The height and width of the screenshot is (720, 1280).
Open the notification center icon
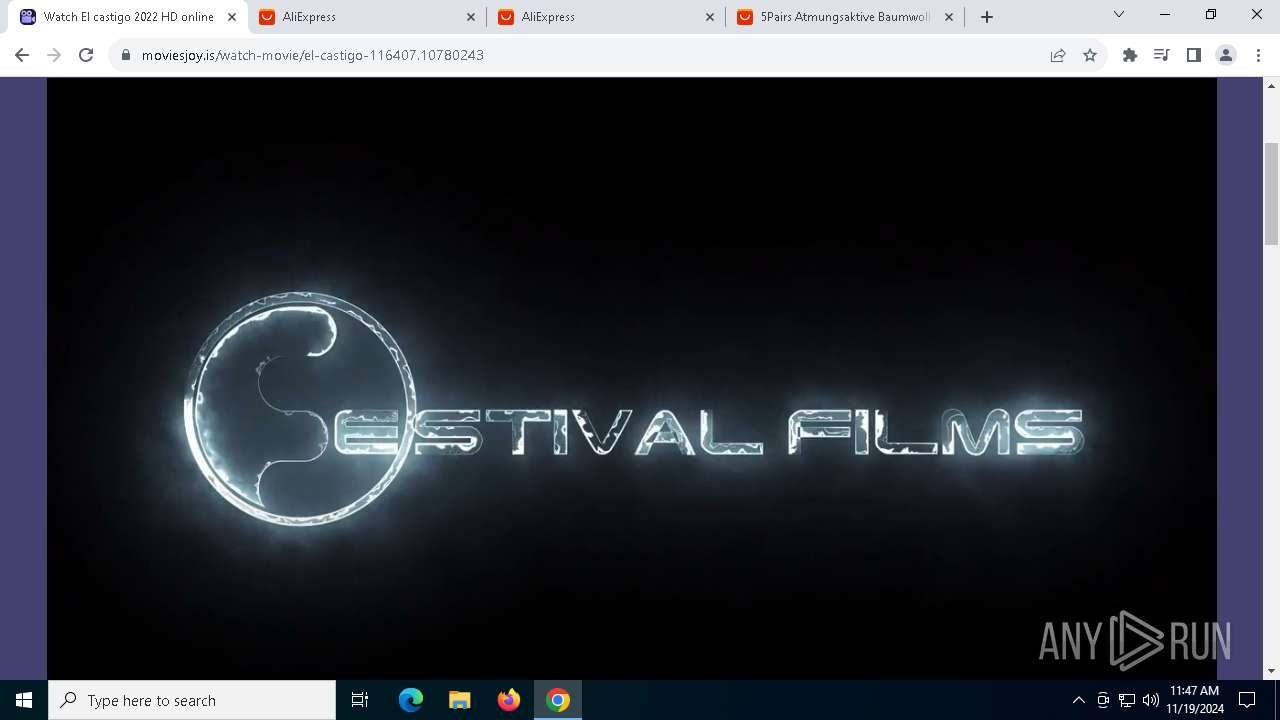[1247, 700]
